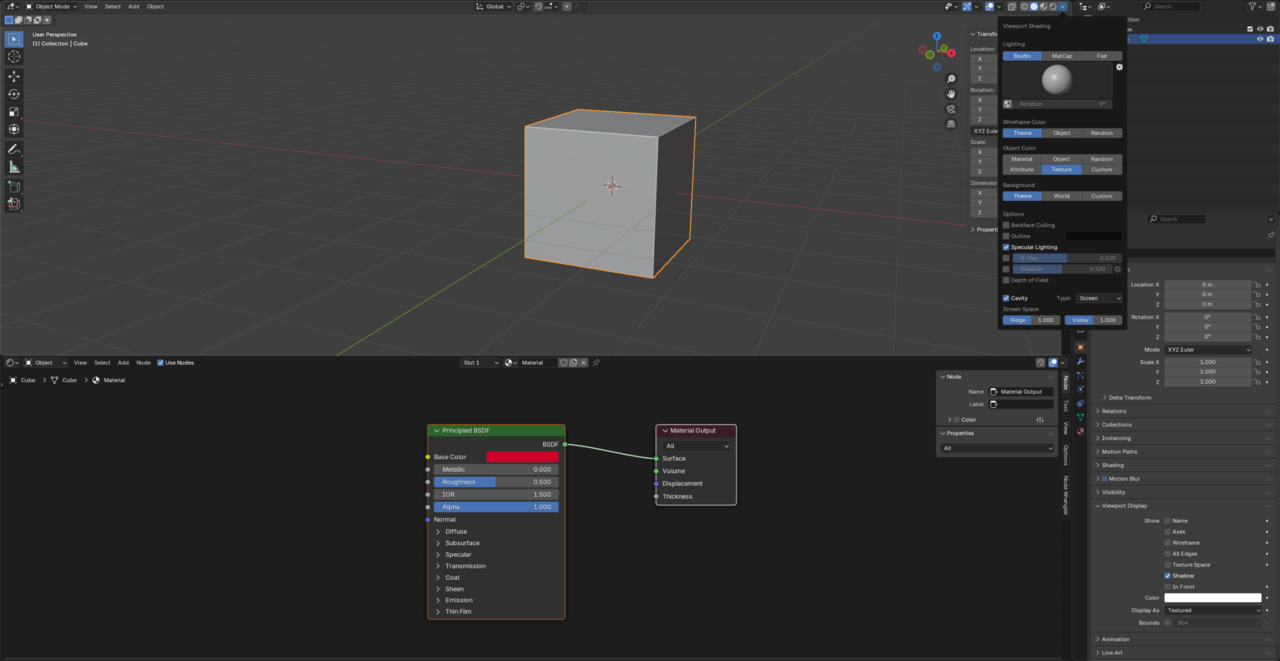This screenshot has width=1280, height=661.
Task: Switch to the Node Wrangler sidebar tab
Action: pos(1065,494)
